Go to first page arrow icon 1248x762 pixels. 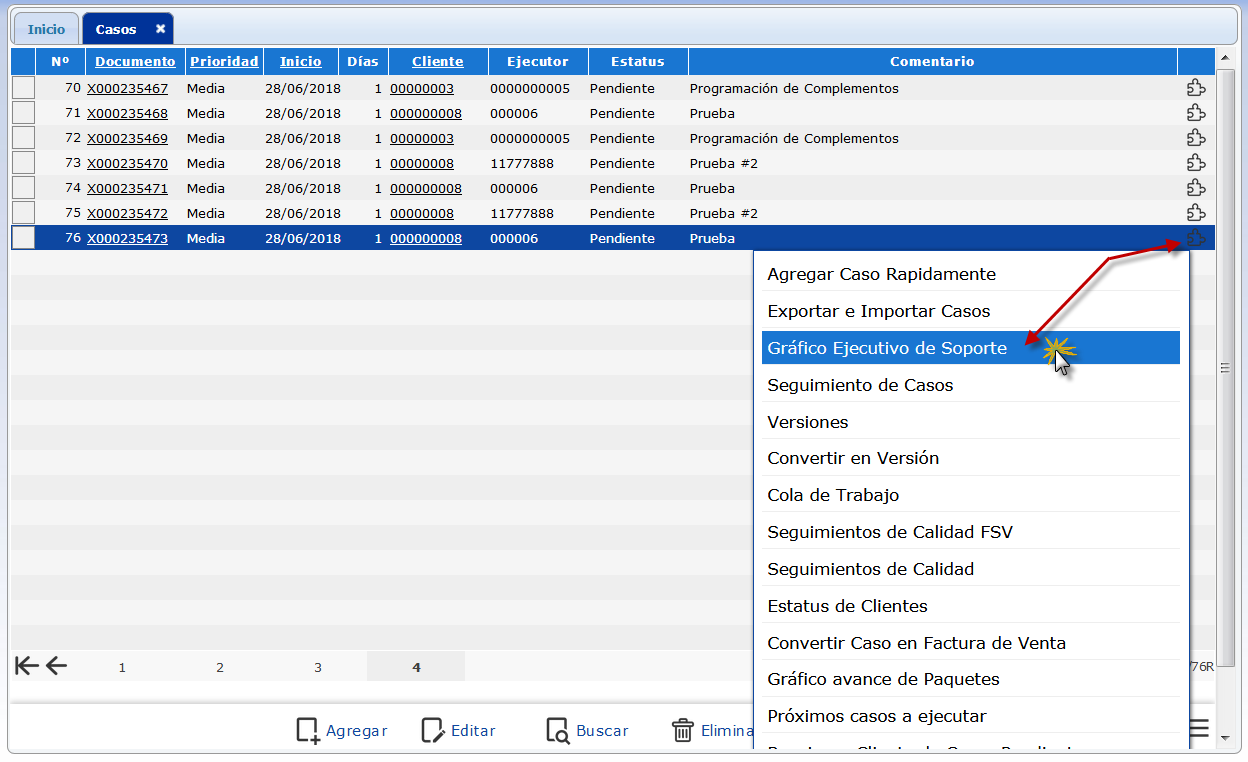tap(26, 666)
